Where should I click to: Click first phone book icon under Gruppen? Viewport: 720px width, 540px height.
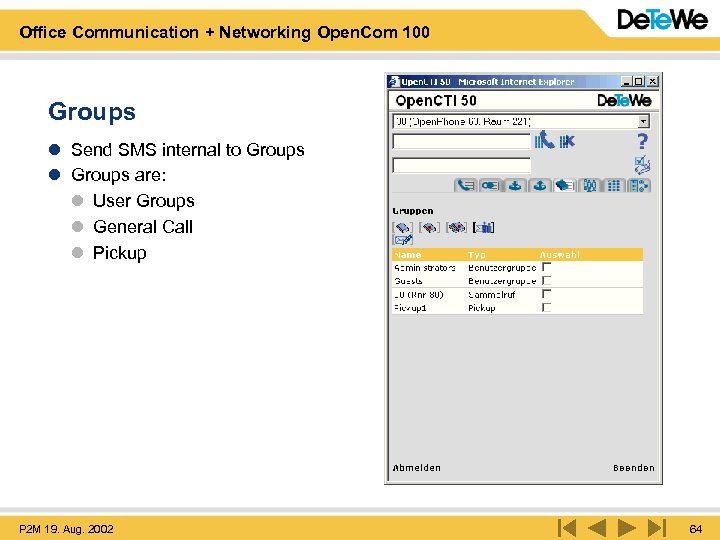point(403,227)
